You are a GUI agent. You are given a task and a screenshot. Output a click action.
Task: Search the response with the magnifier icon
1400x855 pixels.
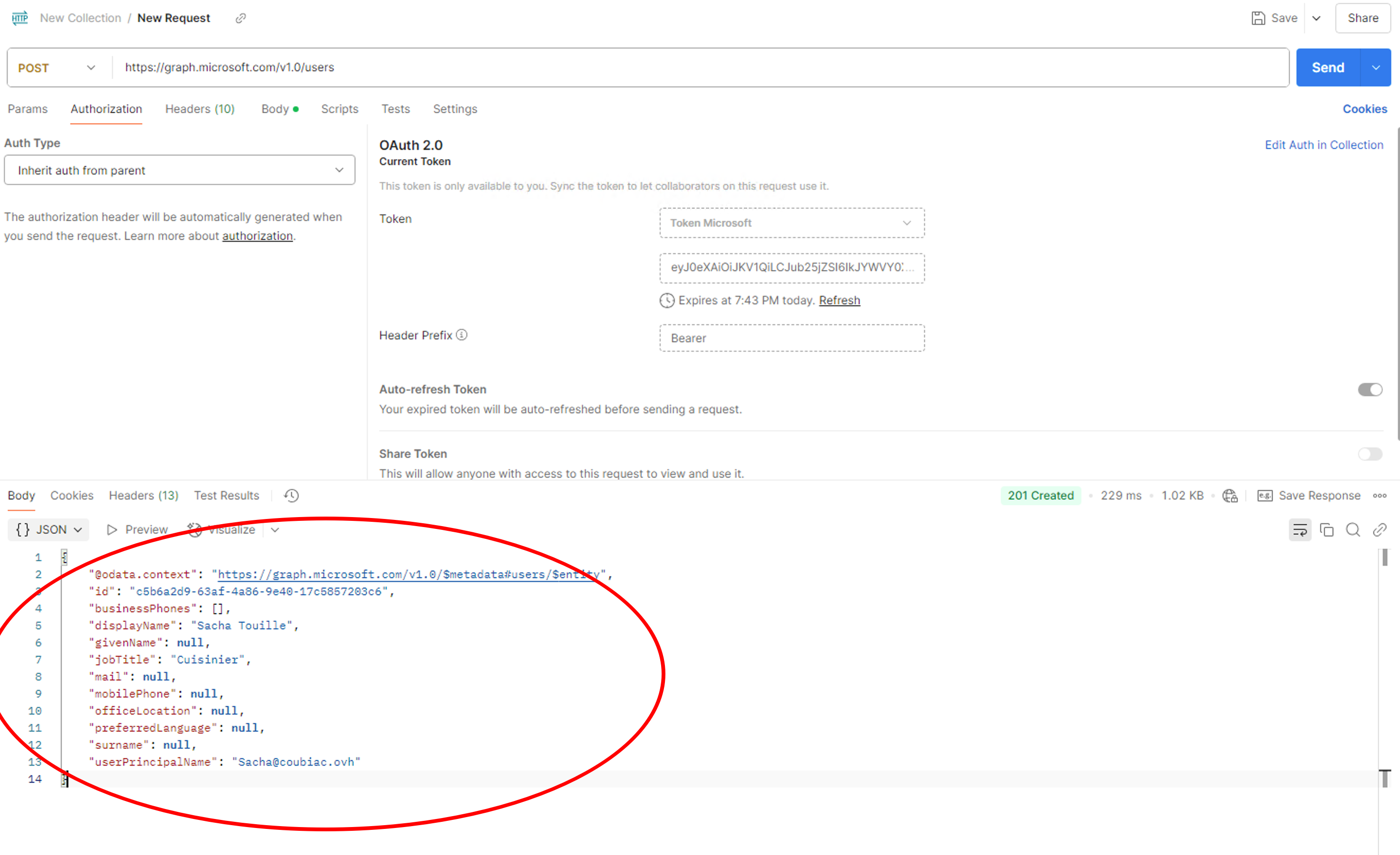pos(1353,530)
